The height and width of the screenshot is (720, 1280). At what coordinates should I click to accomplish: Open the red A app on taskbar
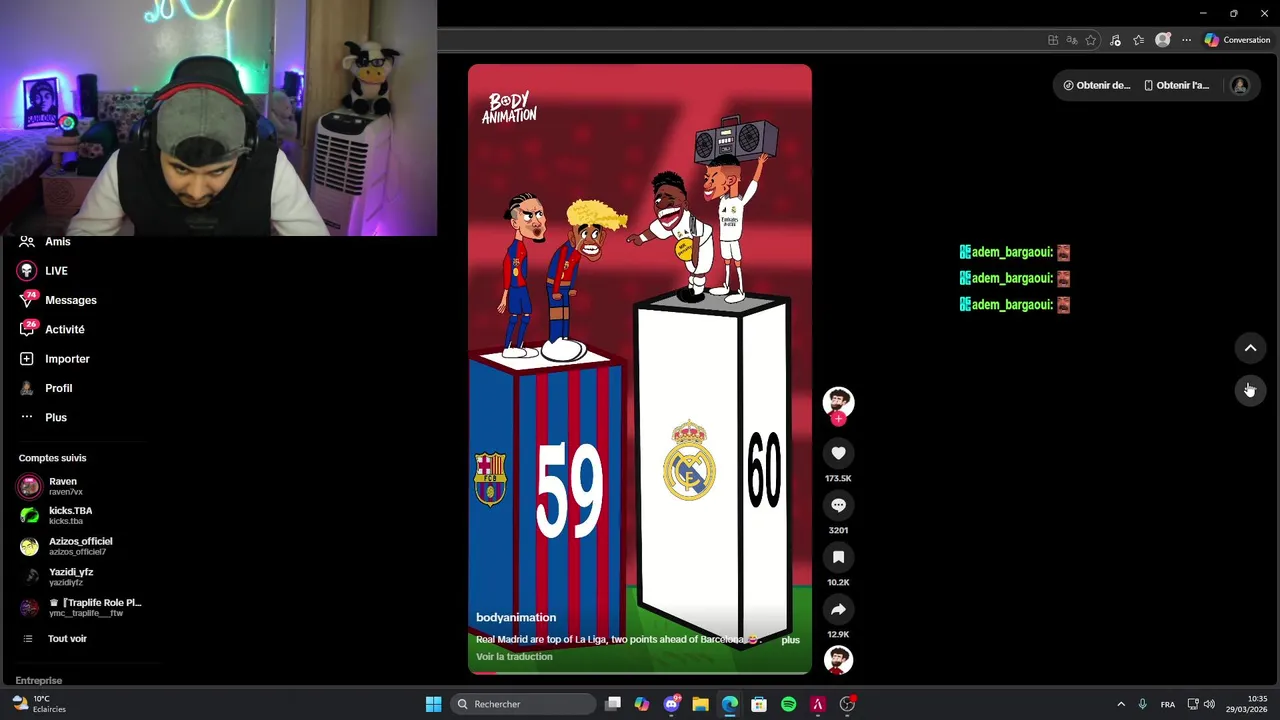pyautogui.click(x=817, y=704)
